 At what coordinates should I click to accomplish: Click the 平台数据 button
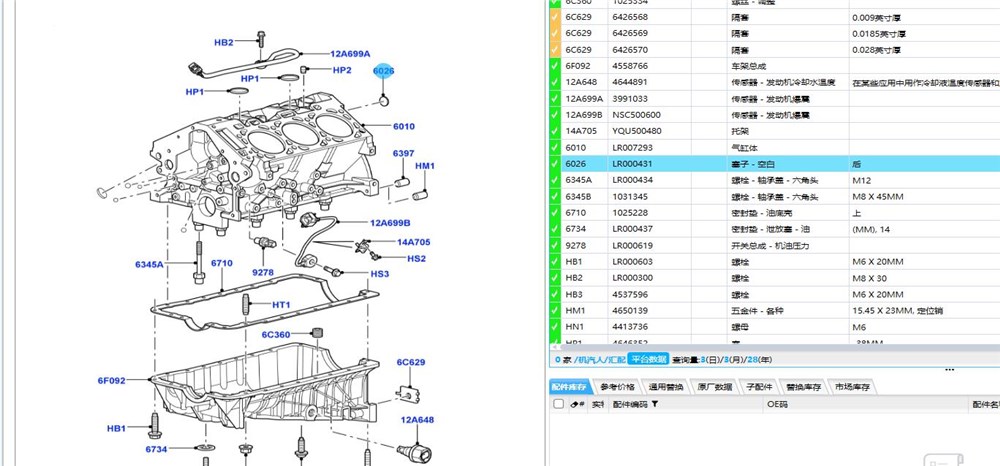649,360
